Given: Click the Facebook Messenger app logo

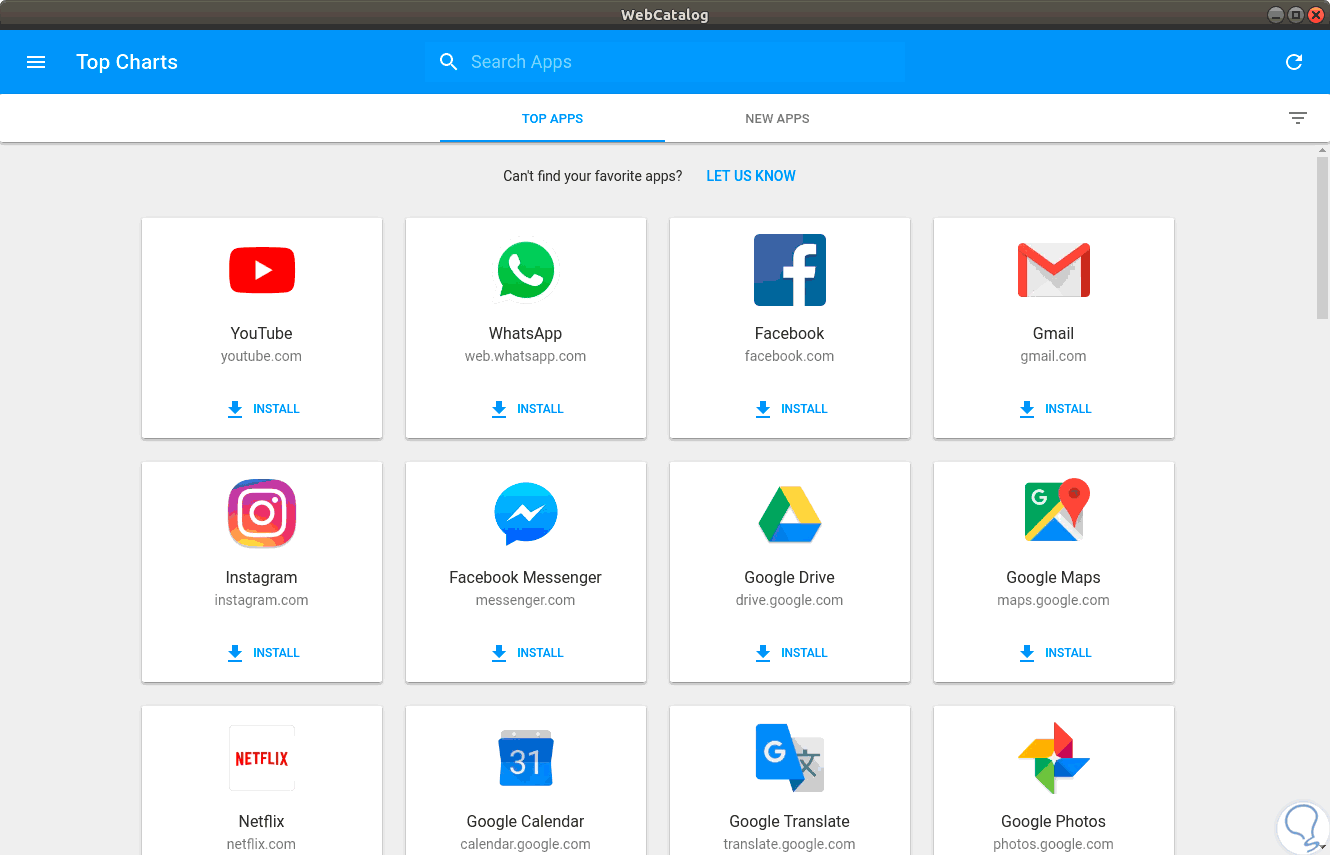Looking at the screenshot, I should point(526,514).
